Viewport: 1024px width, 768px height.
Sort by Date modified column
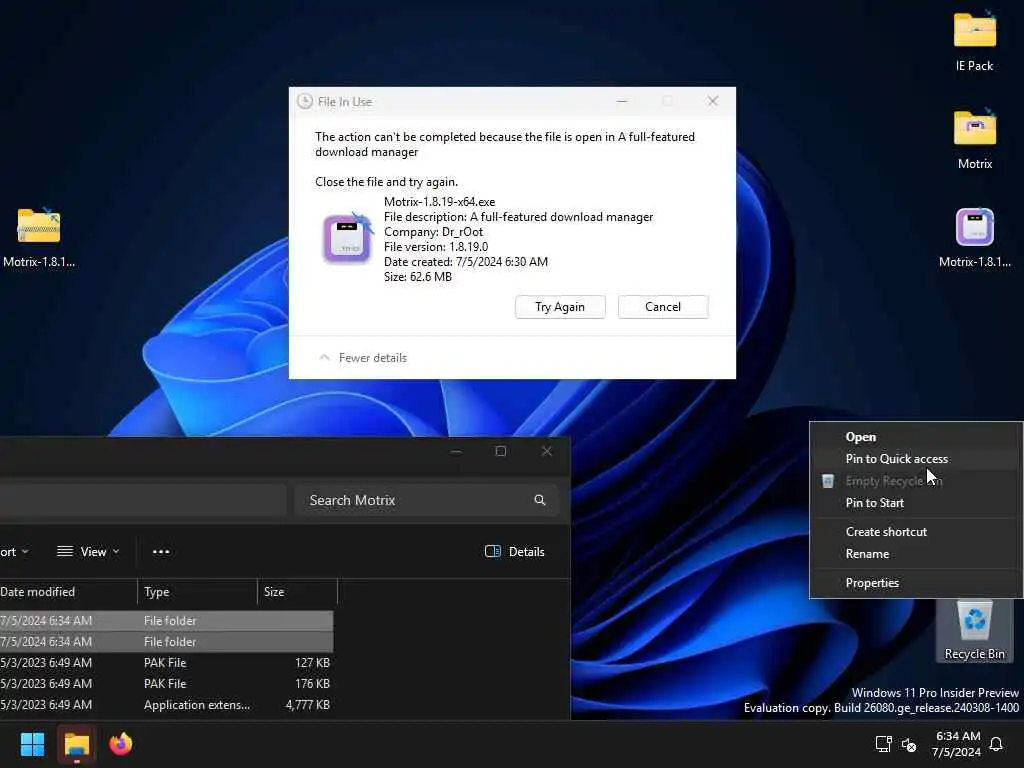(x=68, y=592)
